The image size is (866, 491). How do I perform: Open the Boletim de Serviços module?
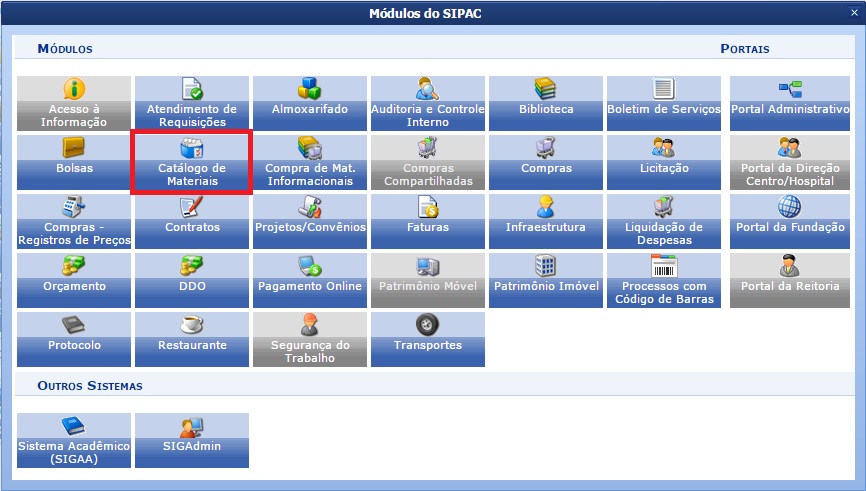[x=664, y=103]
